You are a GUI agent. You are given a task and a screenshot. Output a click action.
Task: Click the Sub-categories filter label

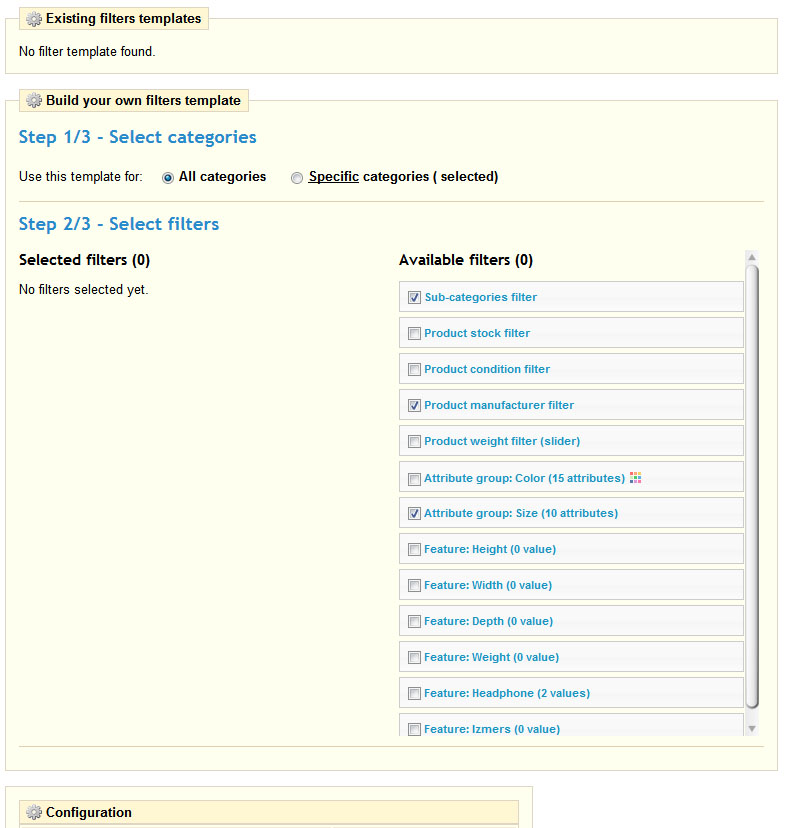(481, 297)
